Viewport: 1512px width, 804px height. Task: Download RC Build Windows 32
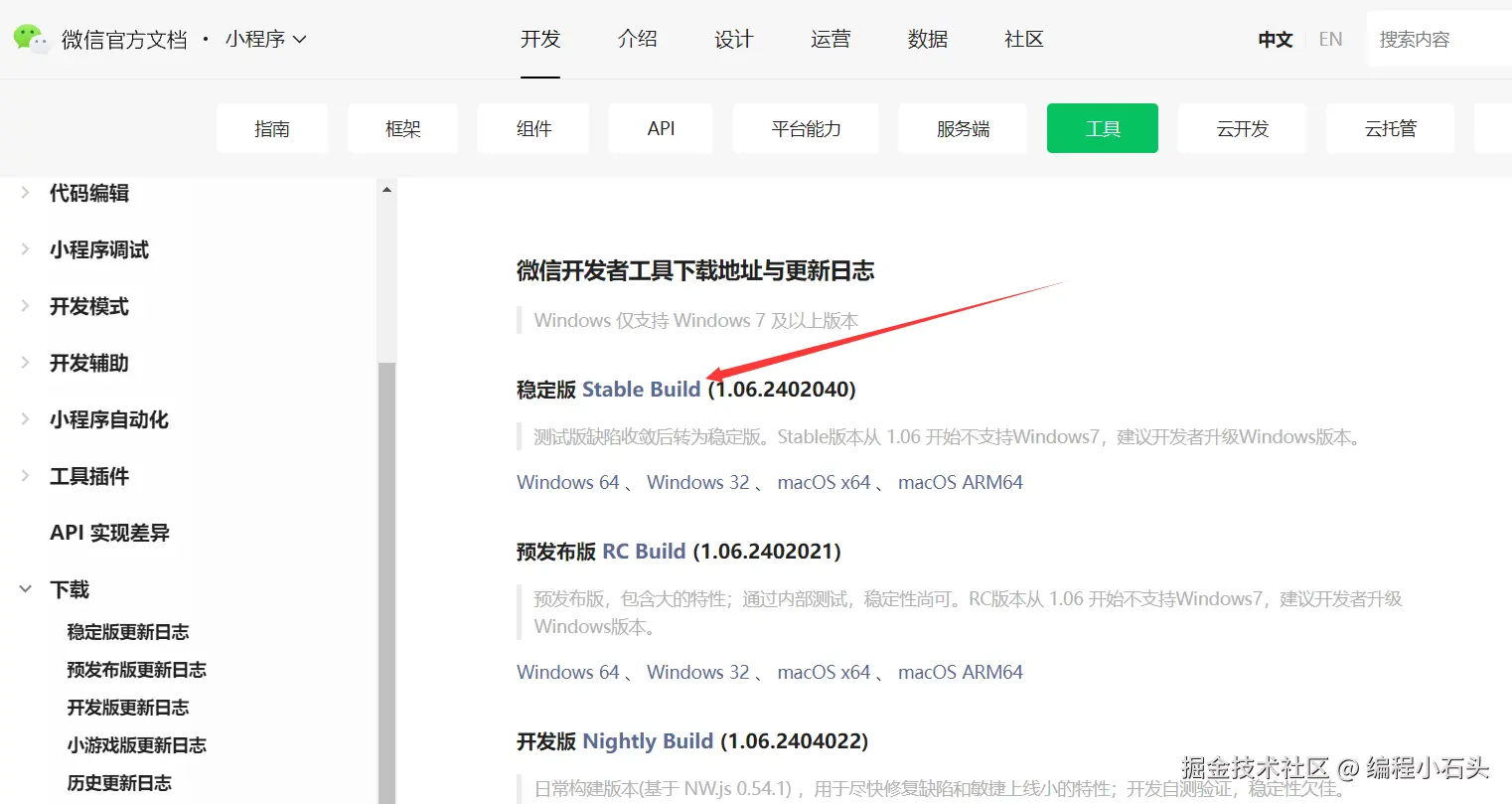pyautogui.click(x=698, y=672)
